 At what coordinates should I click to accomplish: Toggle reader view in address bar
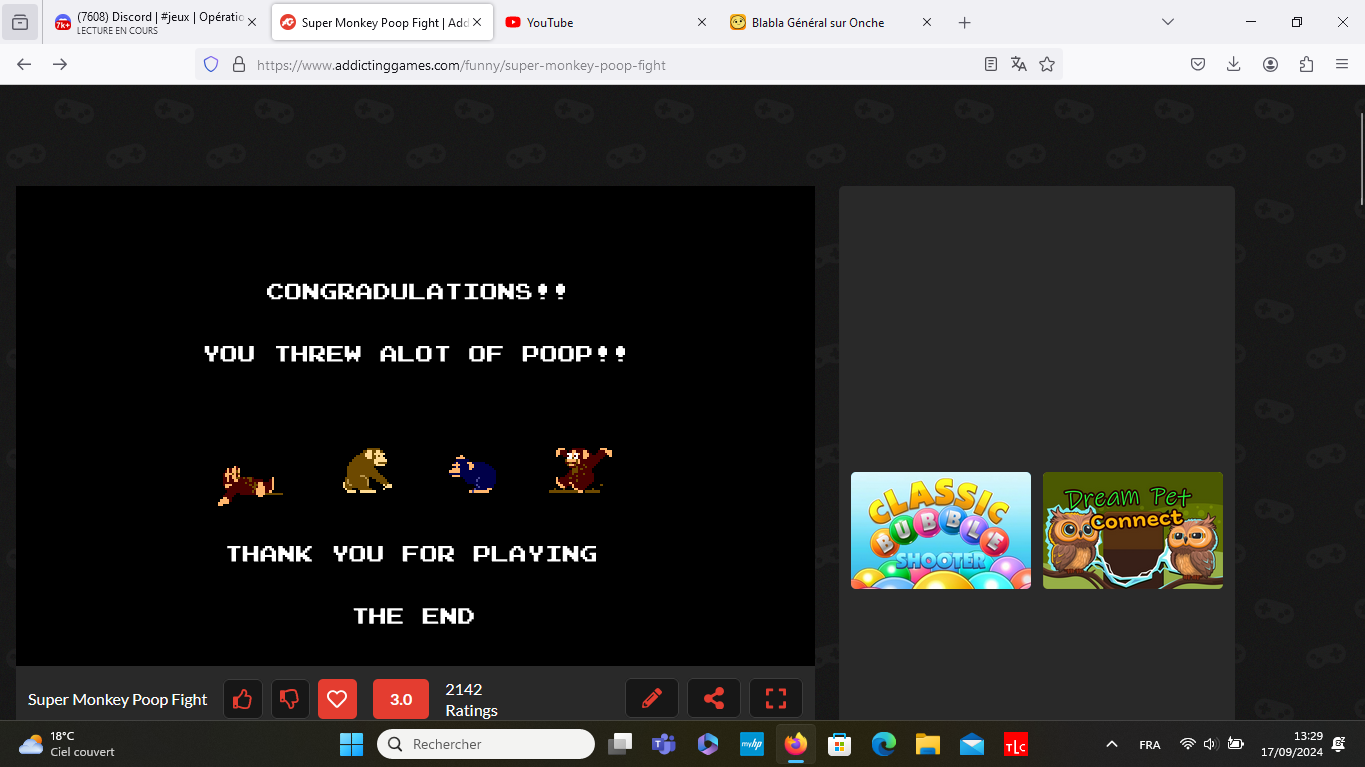coord(990,64)
